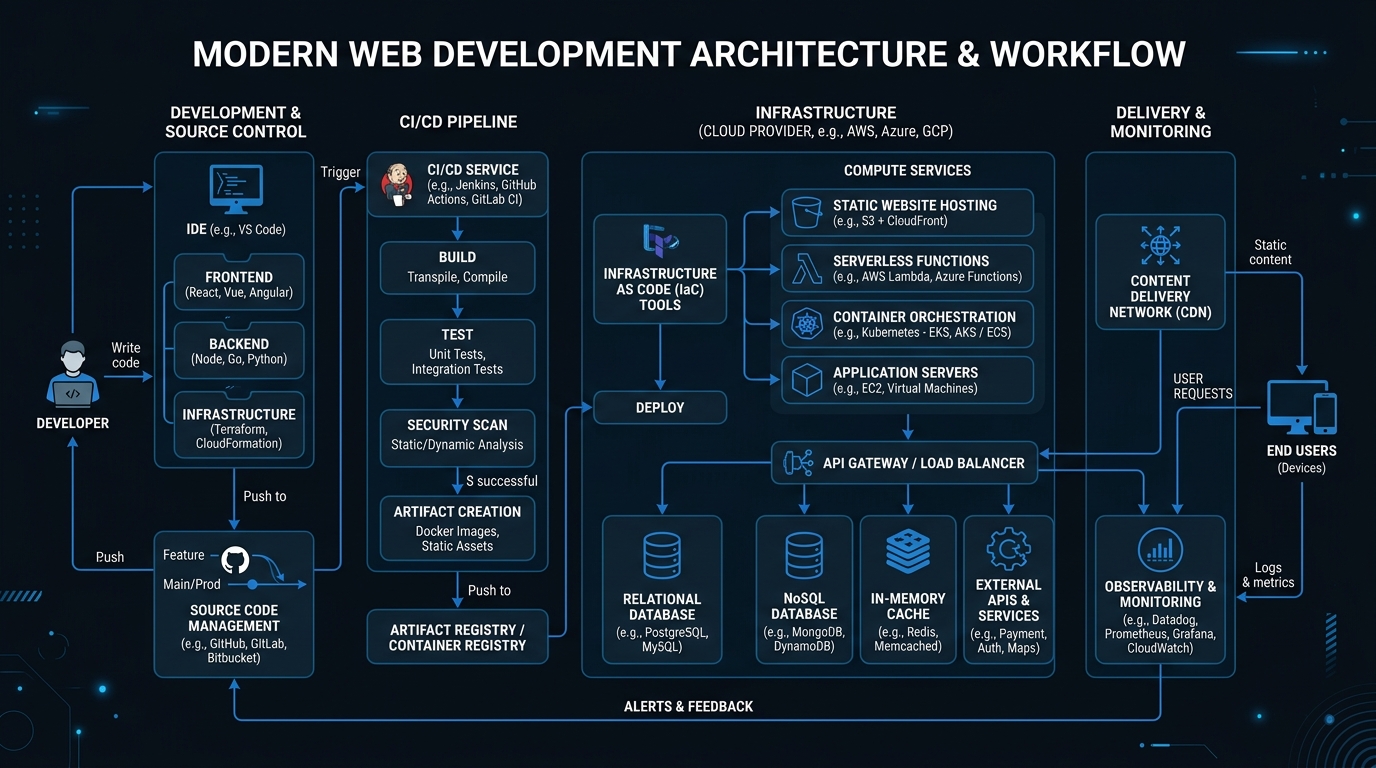Click the Write code label
Image resolution: width=1376 pixels, height=768 pixels.
point(126,355)
